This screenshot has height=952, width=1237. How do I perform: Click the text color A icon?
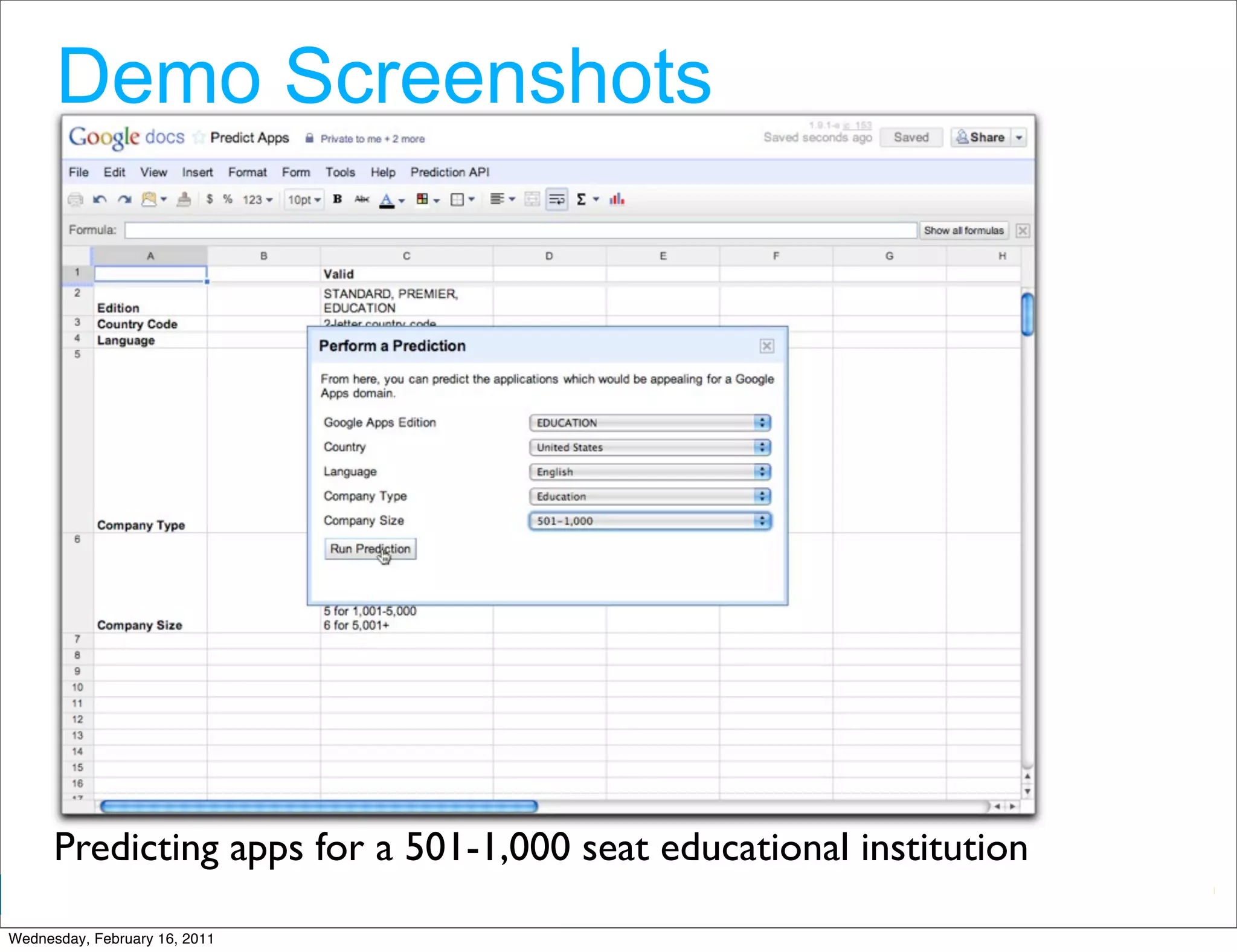coord(387,200)
